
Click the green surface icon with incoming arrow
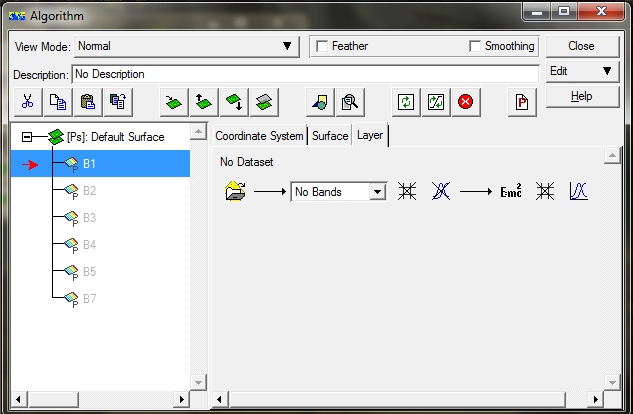click(x=174, y=102)
